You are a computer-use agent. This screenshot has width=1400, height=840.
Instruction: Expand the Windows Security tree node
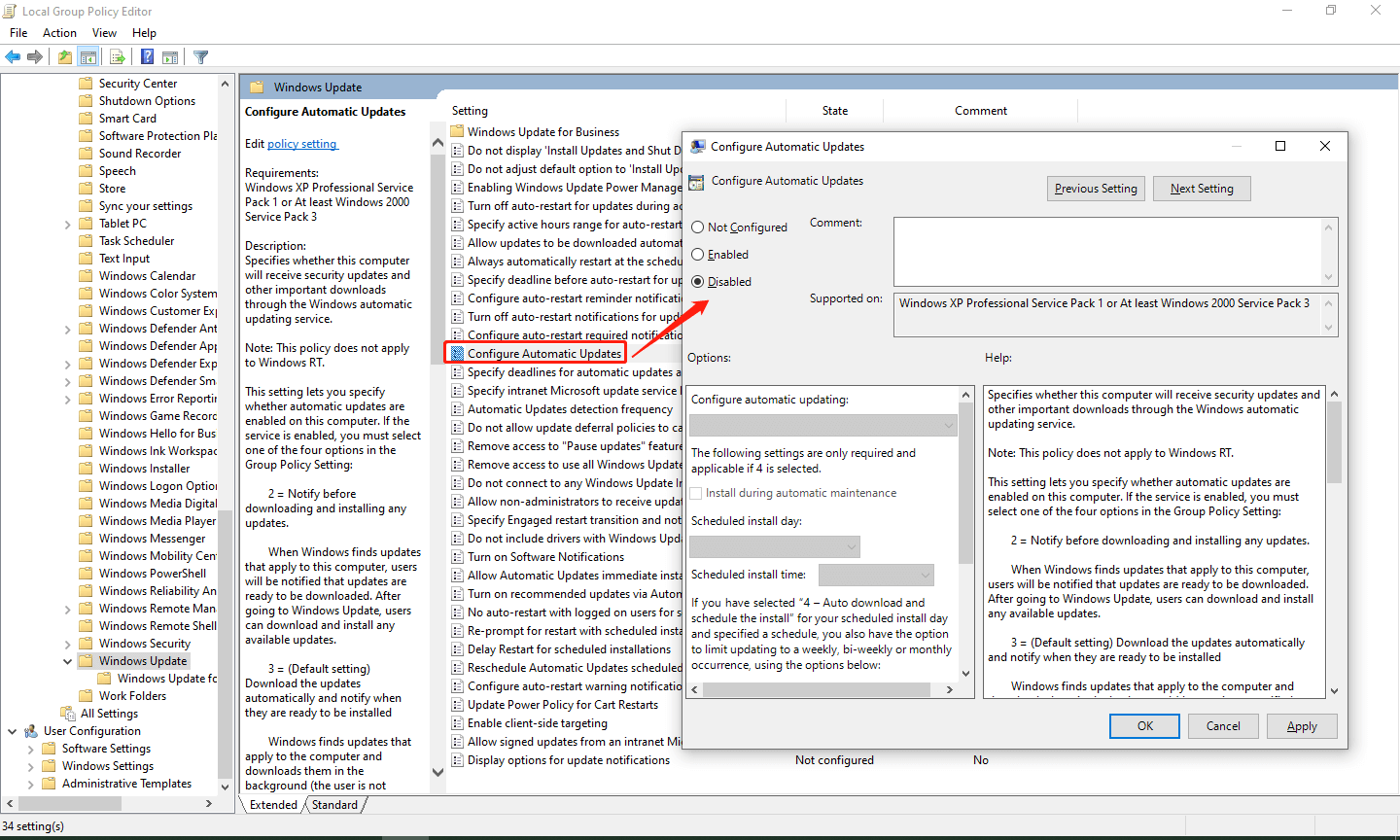(67, 644)
